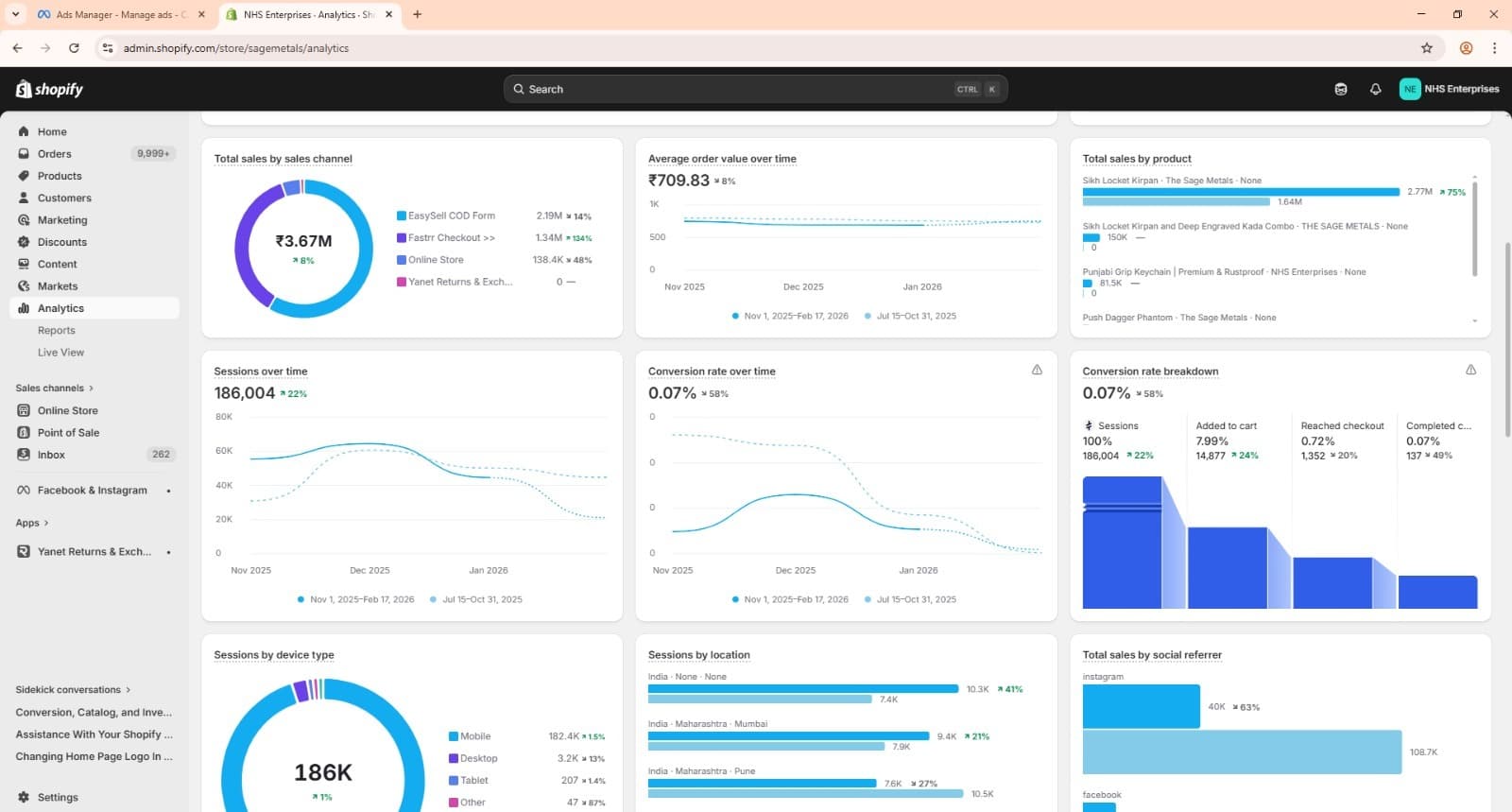Open the Sidekick icon in top bar

coord(1340,89)
